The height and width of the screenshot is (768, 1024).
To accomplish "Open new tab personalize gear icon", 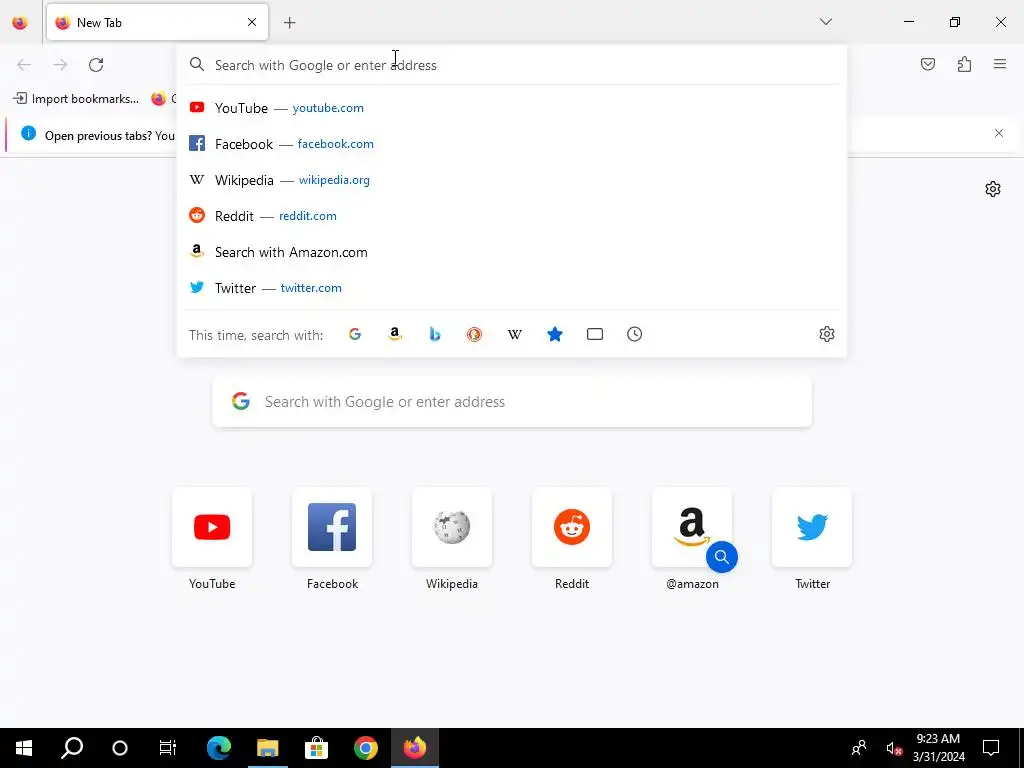I will click(993, 189).
